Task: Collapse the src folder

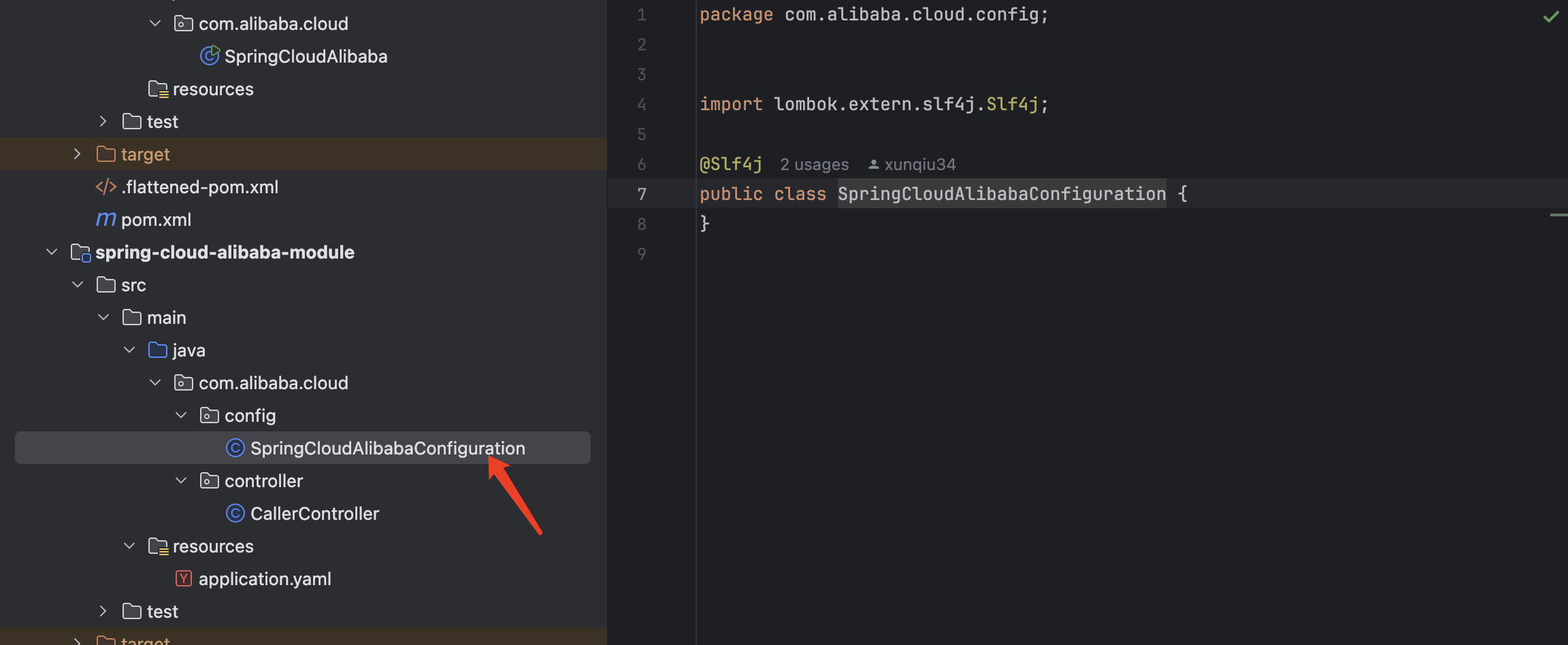Action: point(77,284)
